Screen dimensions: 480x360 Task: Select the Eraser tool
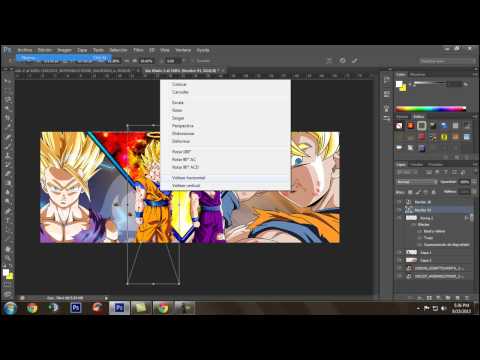click(8, 174)
